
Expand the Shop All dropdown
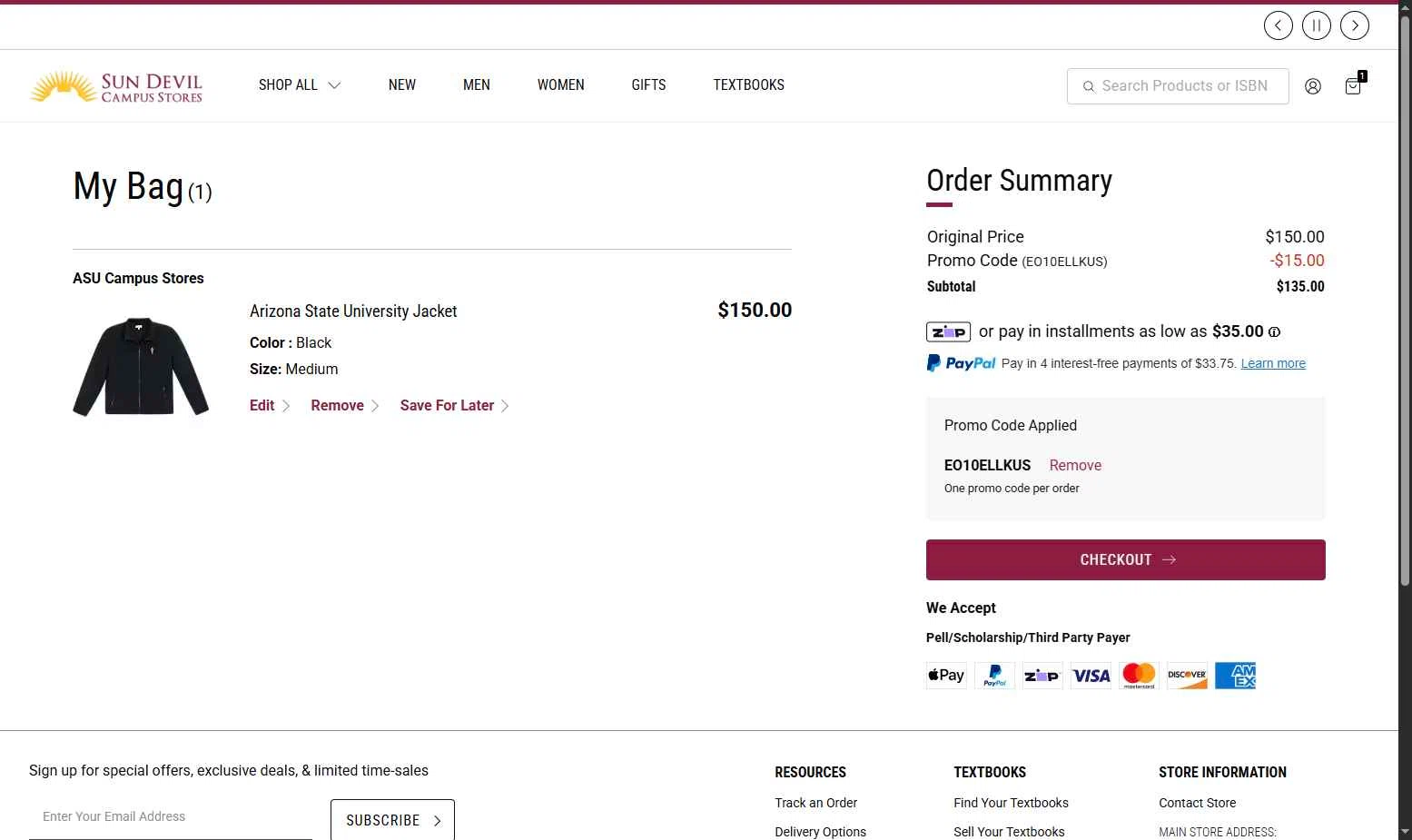click(300, 85)
